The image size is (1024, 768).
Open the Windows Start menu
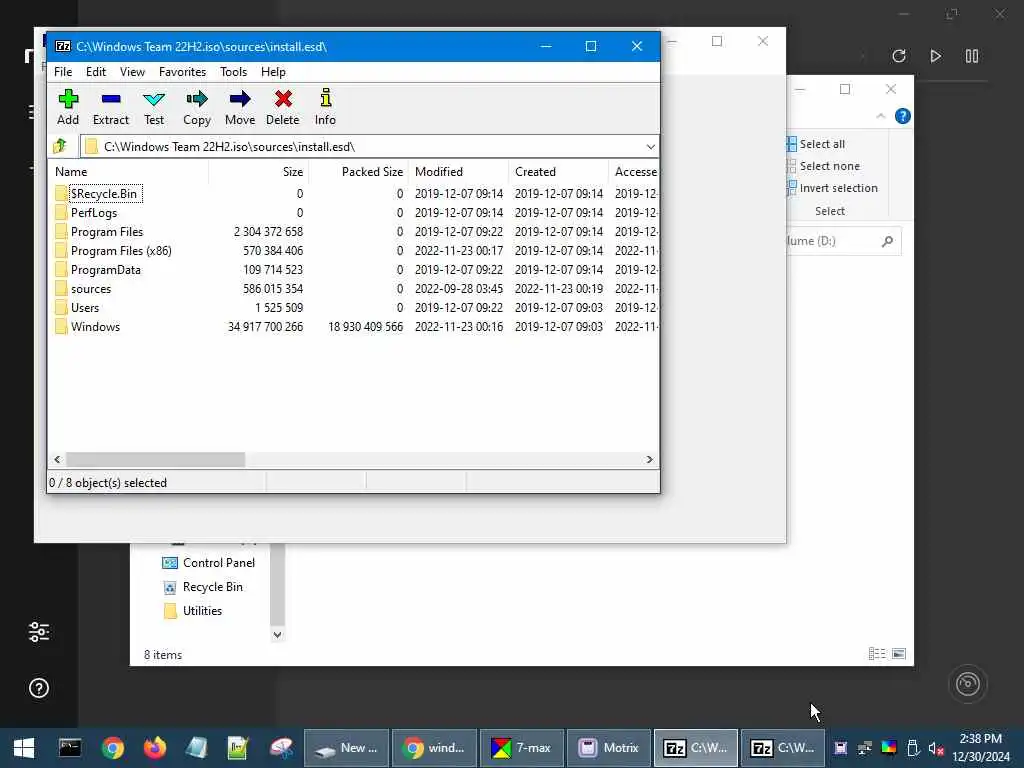24,748
